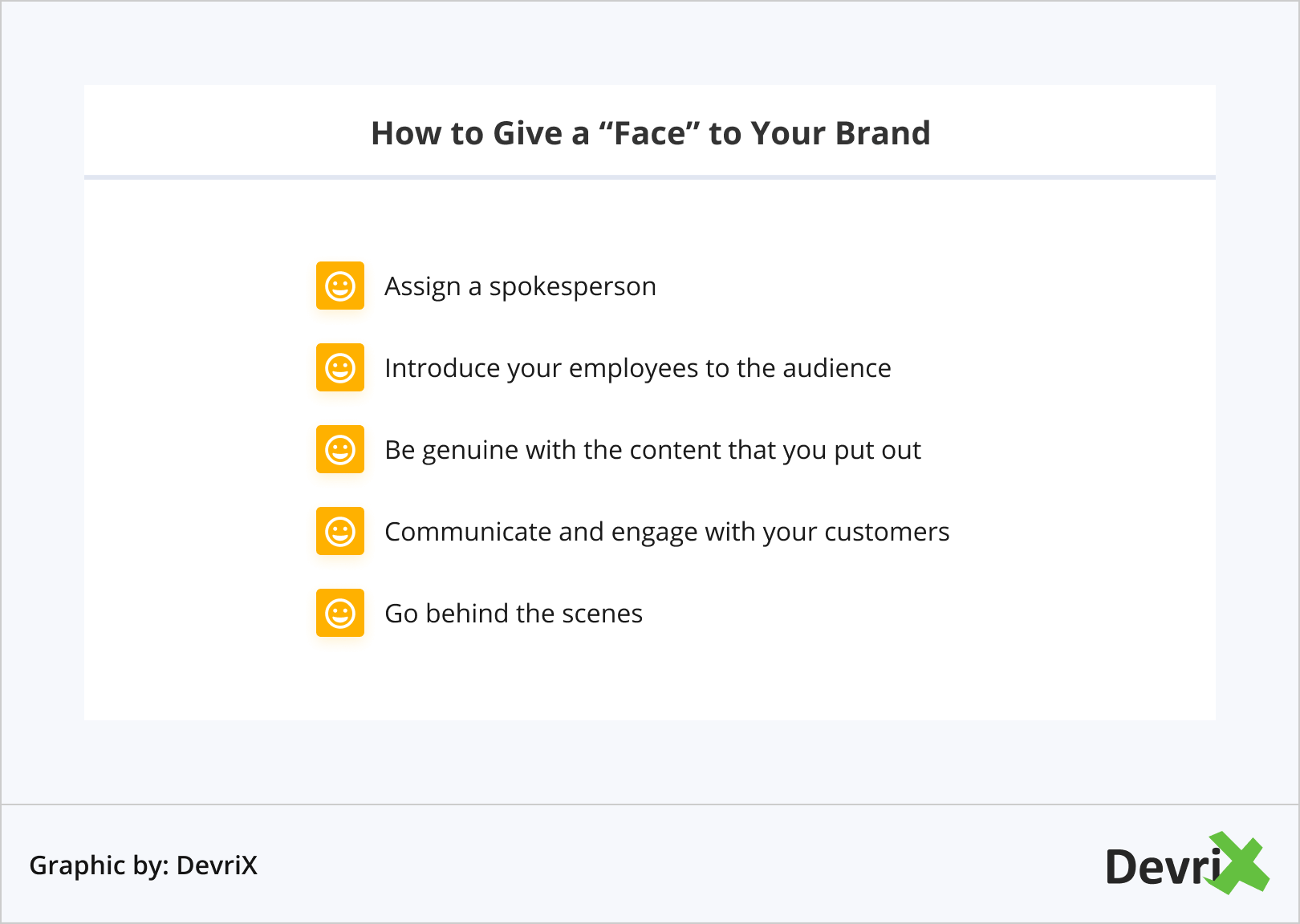Click the smiley icon next to "Communicate and engage"
This screenshot has width=1300, height=924.
(x=340, y=531)
